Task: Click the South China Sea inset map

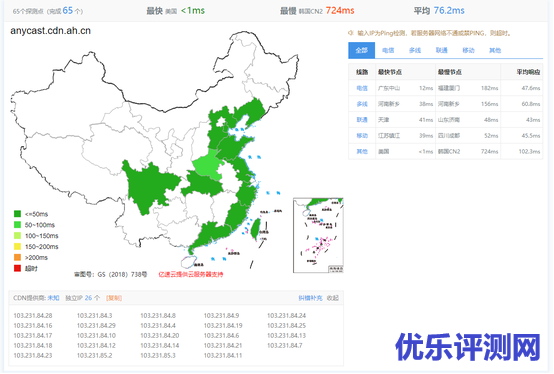Action: (x=318, y=235)
